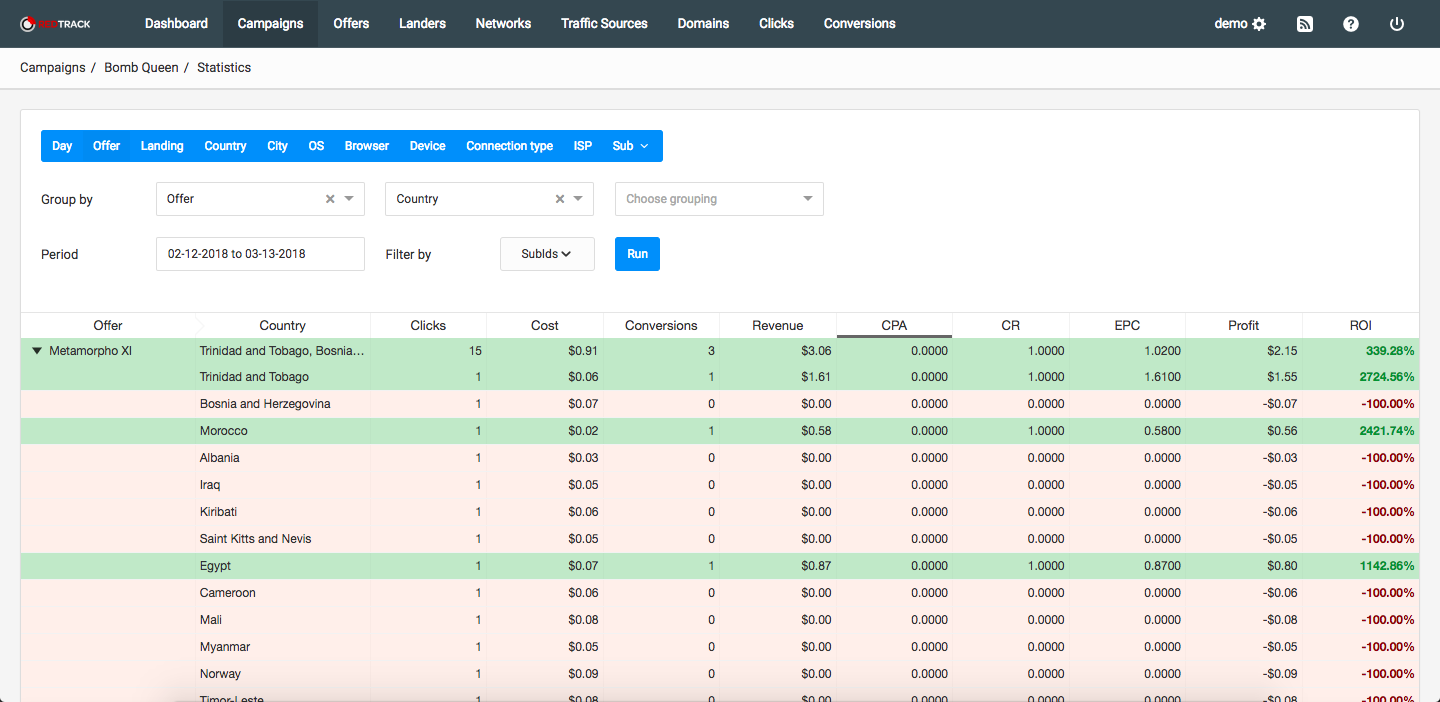Click the power logout icon
Viewport: 1440px width, 702px height.
1397,24
